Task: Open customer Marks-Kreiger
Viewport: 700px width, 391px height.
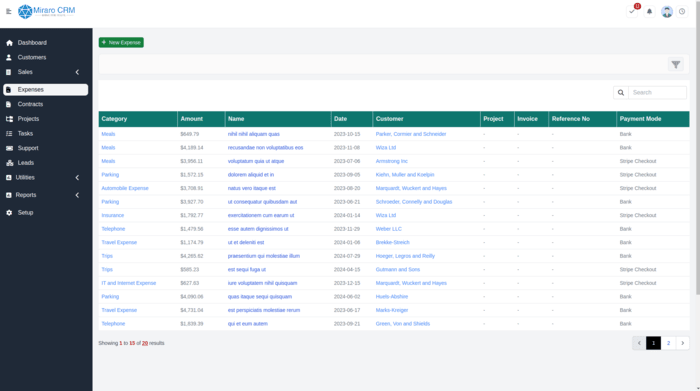Action: (x=392, y=310)
